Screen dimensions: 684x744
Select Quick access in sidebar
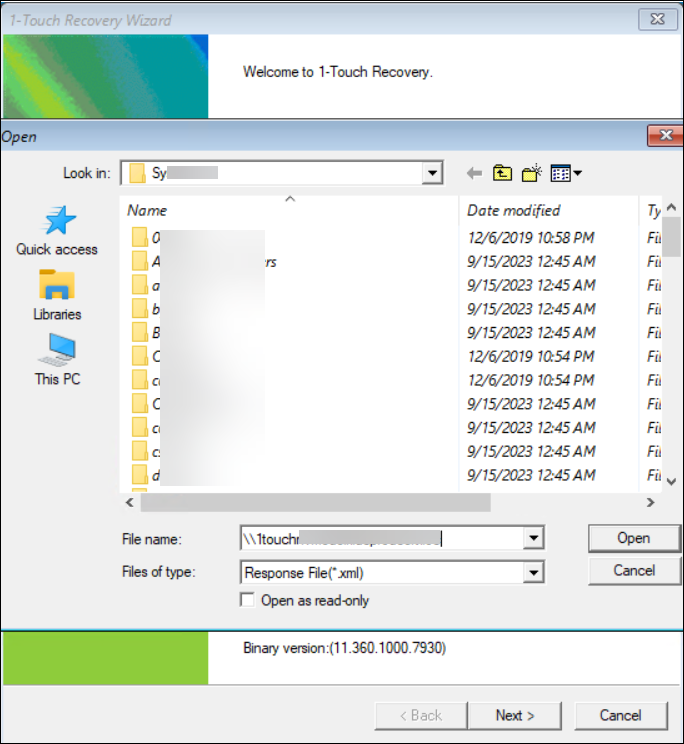pos(57,231)
